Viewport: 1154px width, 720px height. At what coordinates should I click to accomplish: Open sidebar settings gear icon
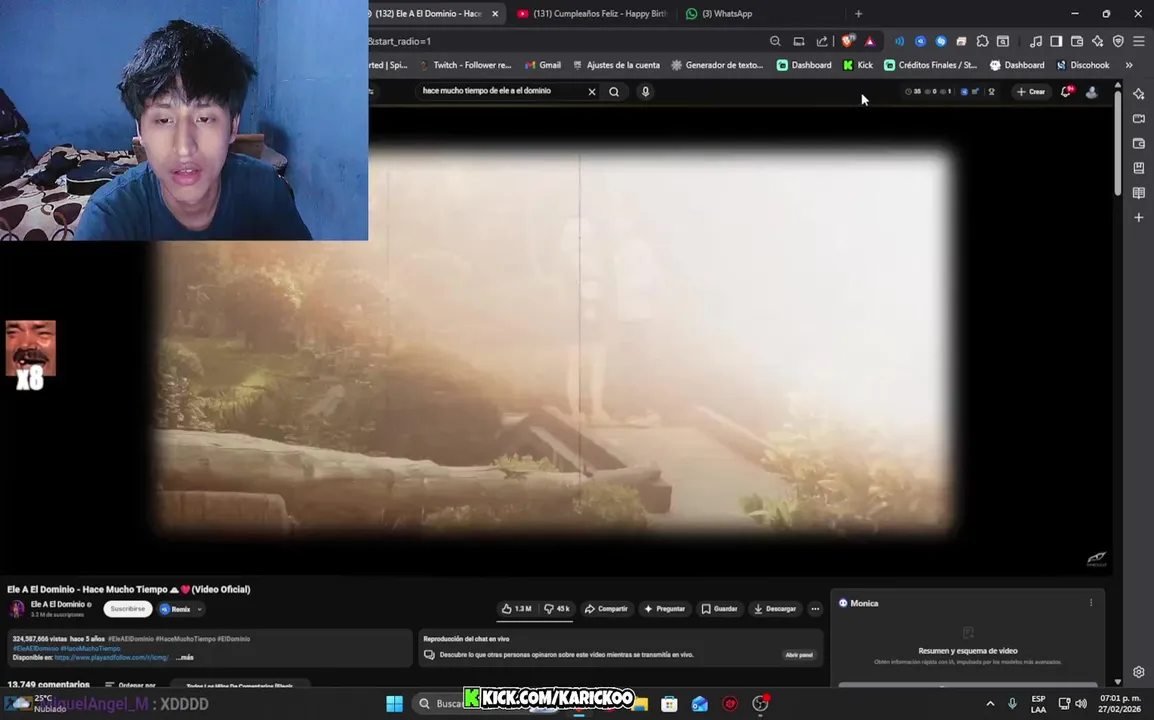click(1139, 672)
